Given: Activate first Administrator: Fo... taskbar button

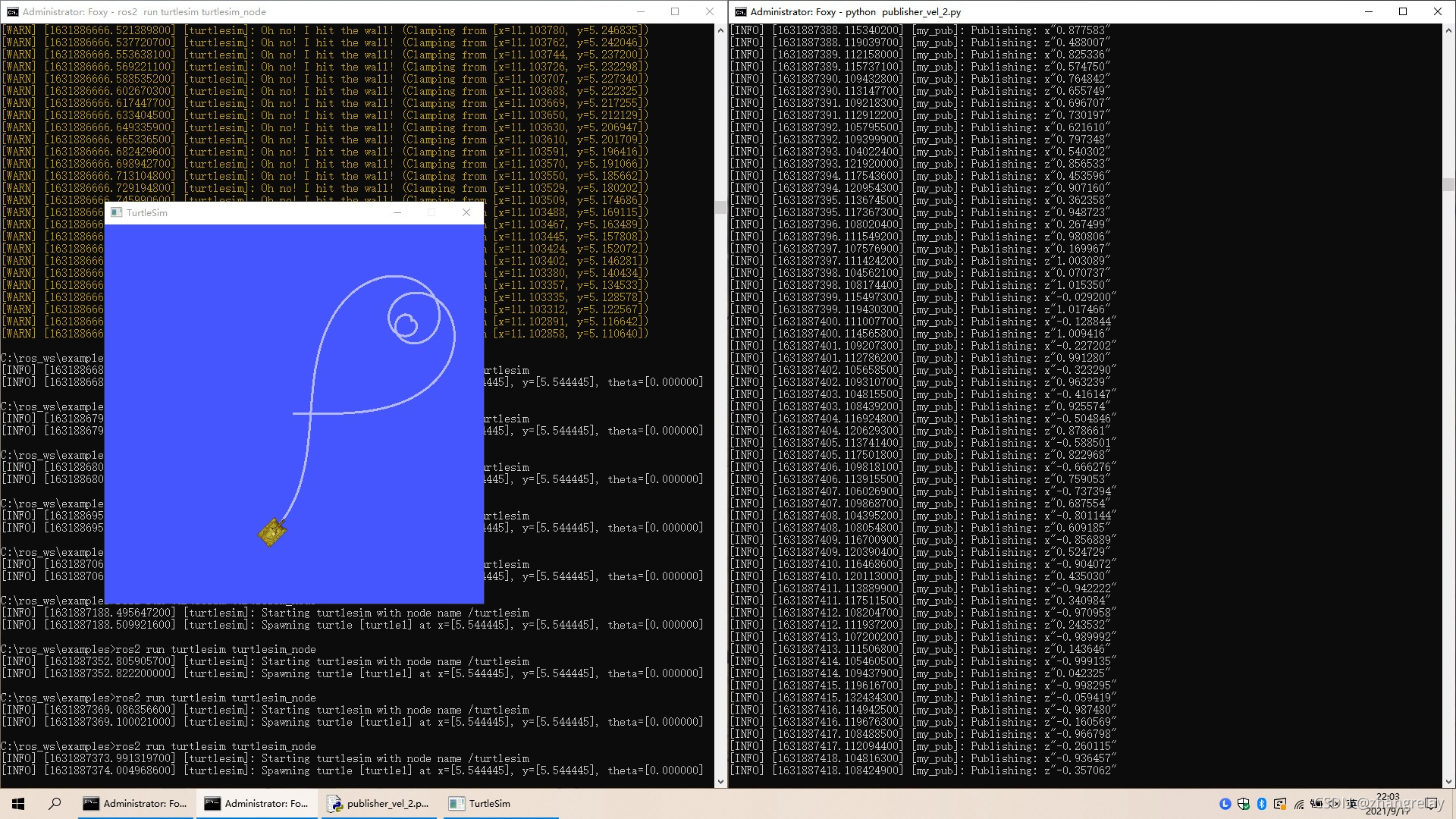Looking at the screenshot, I should pos(136,804).
